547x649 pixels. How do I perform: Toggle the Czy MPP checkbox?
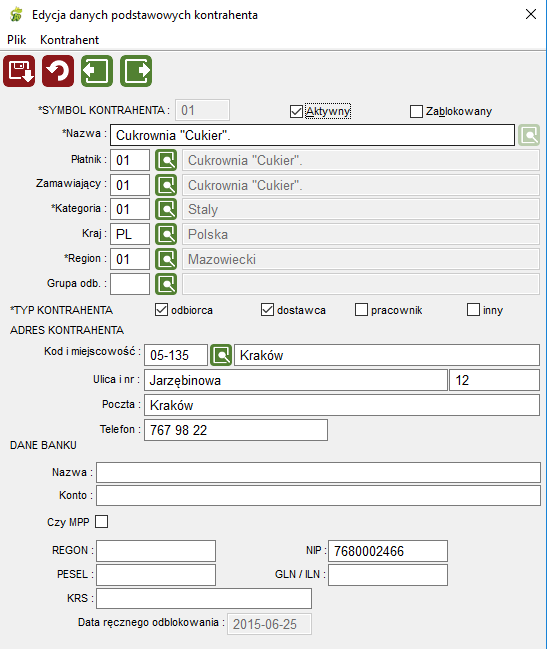(101, 522)
